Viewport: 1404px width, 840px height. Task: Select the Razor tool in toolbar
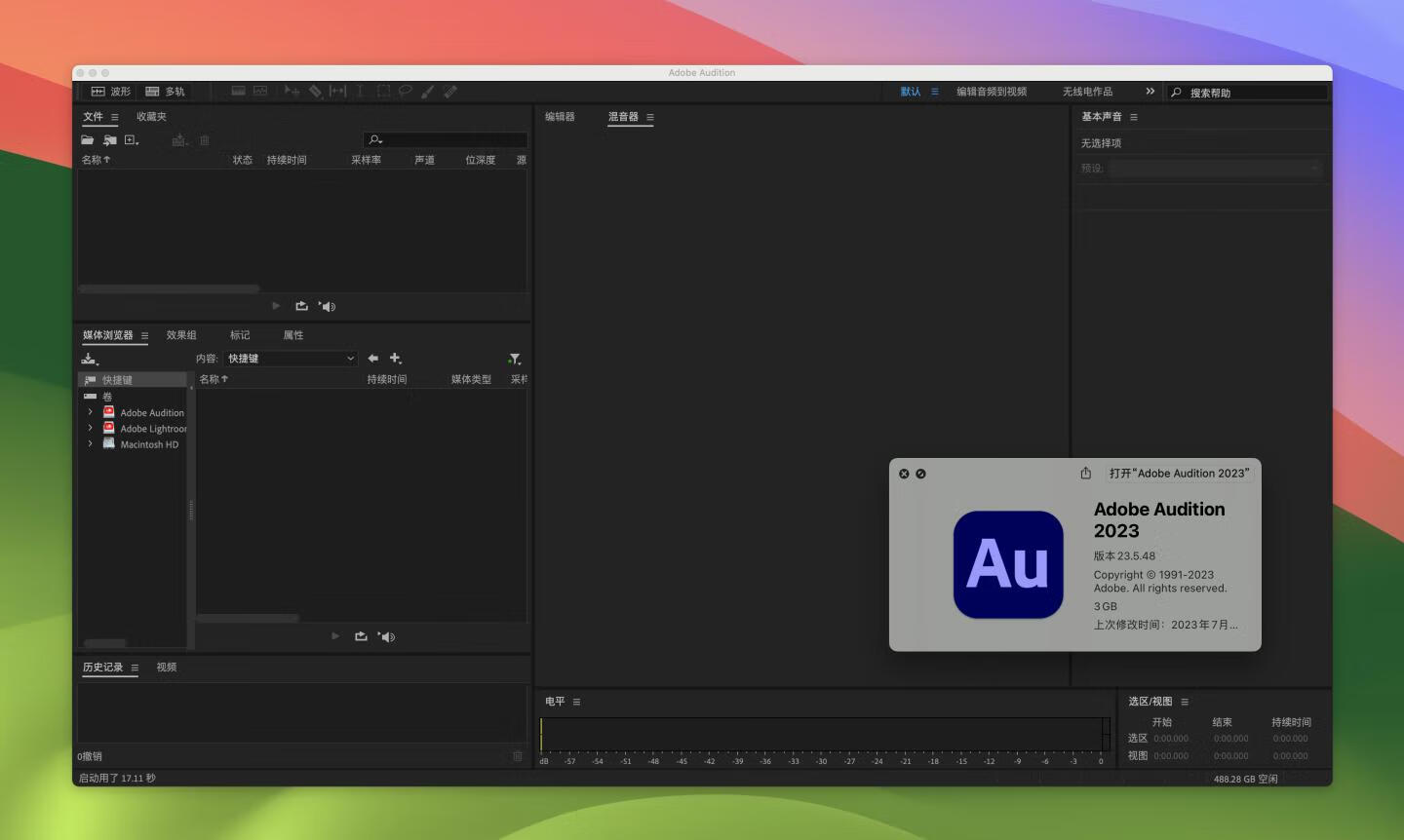[x=315, y=91]
